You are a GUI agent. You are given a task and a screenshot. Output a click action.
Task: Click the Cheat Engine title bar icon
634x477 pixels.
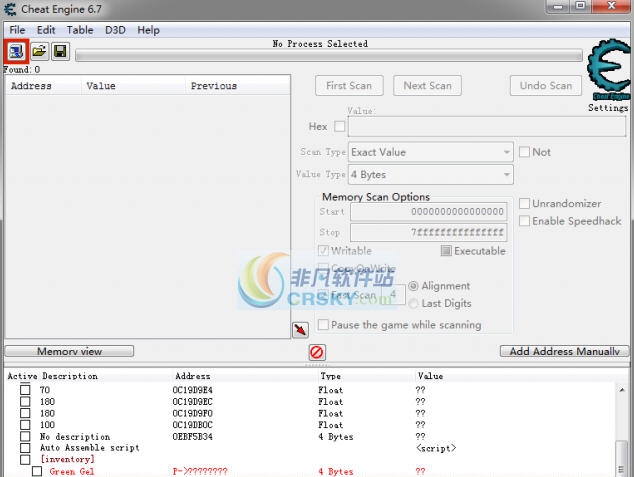10,9
